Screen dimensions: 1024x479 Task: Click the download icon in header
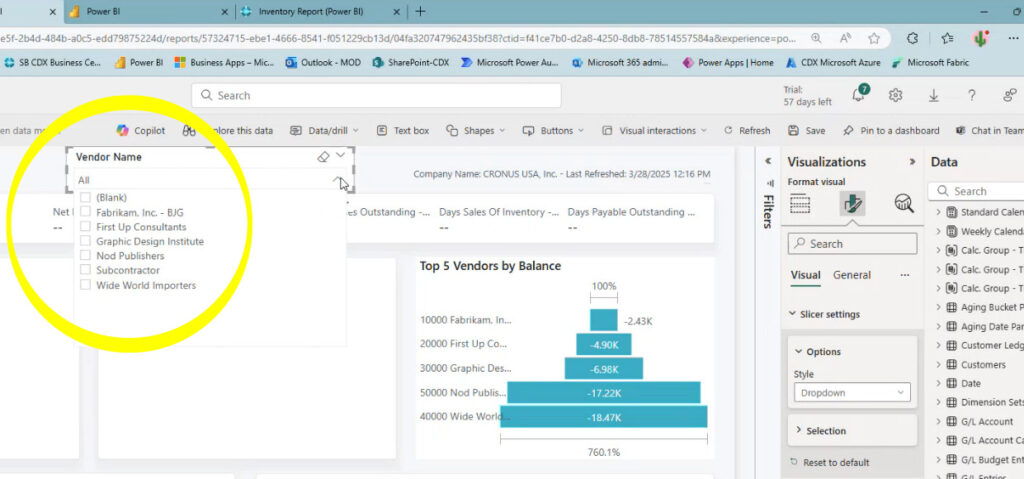[x=934, y=95]
